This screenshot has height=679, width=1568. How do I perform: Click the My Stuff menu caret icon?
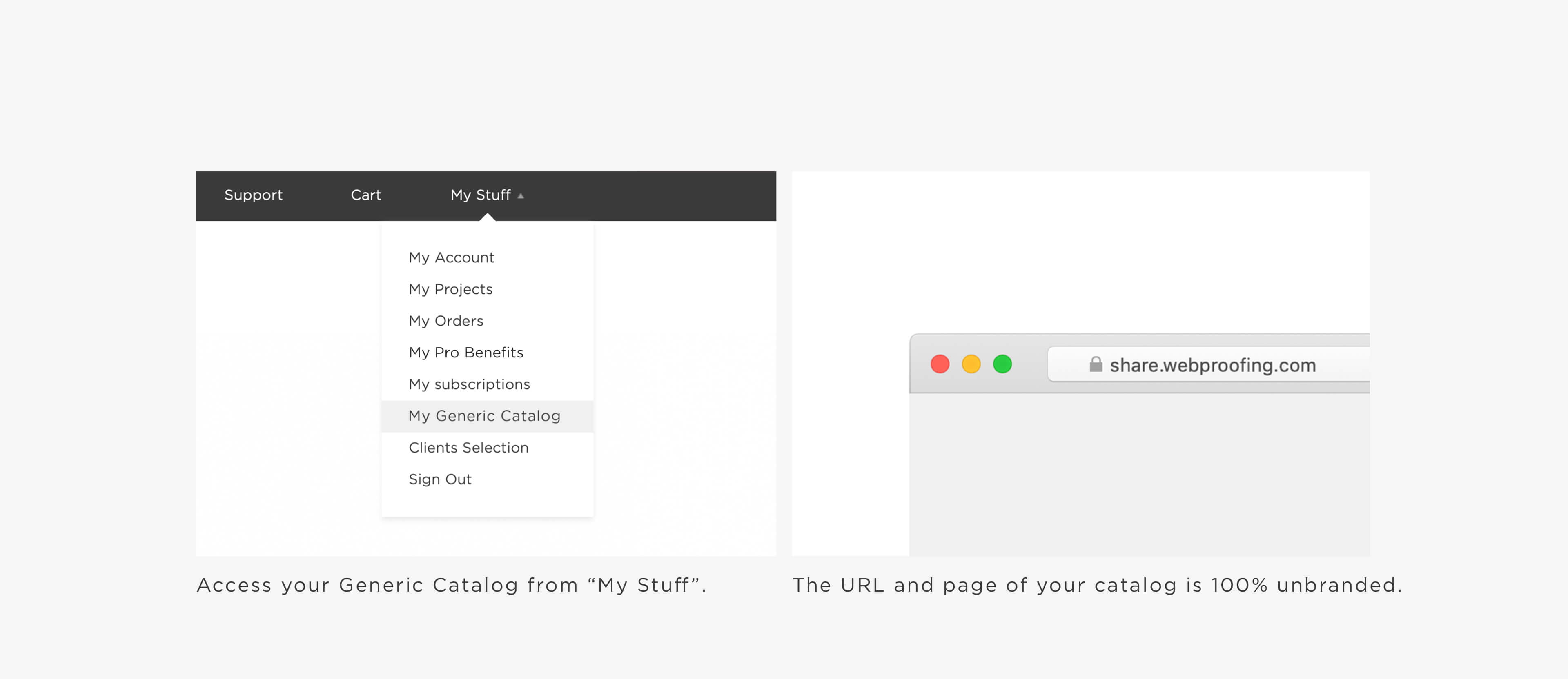(x=521, y=195)
